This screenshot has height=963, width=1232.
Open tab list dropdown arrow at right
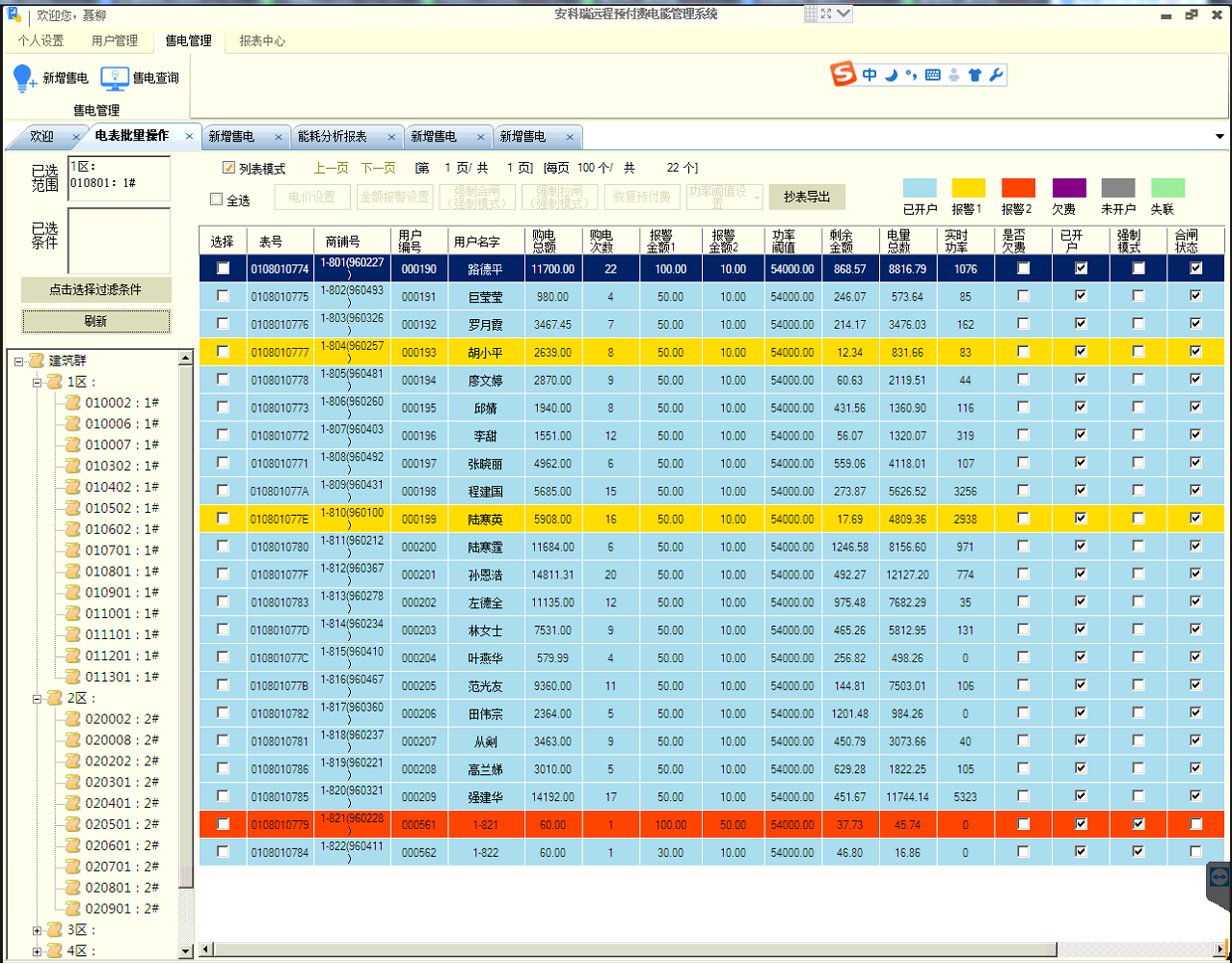[1219, 137]
